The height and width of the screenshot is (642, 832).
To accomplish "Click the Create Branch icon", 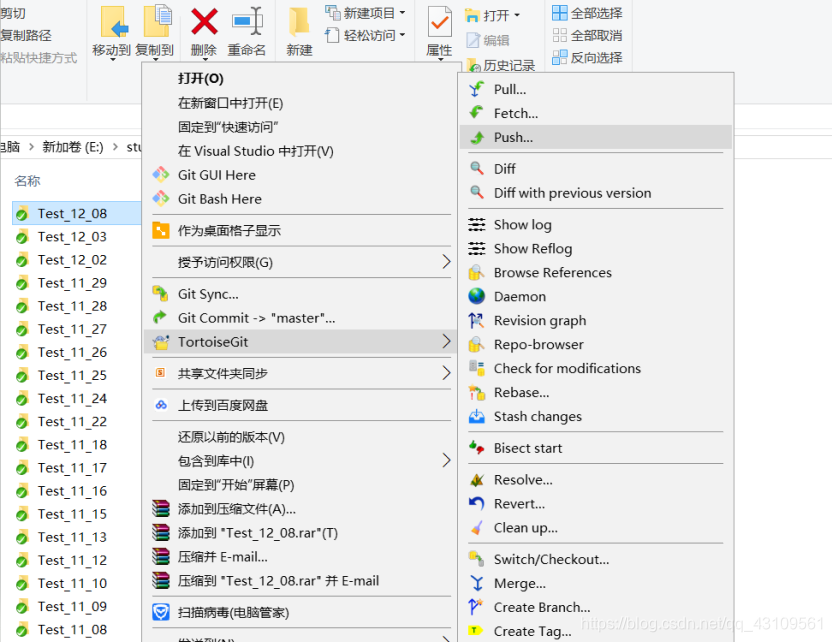I will (x=476, y=607).
